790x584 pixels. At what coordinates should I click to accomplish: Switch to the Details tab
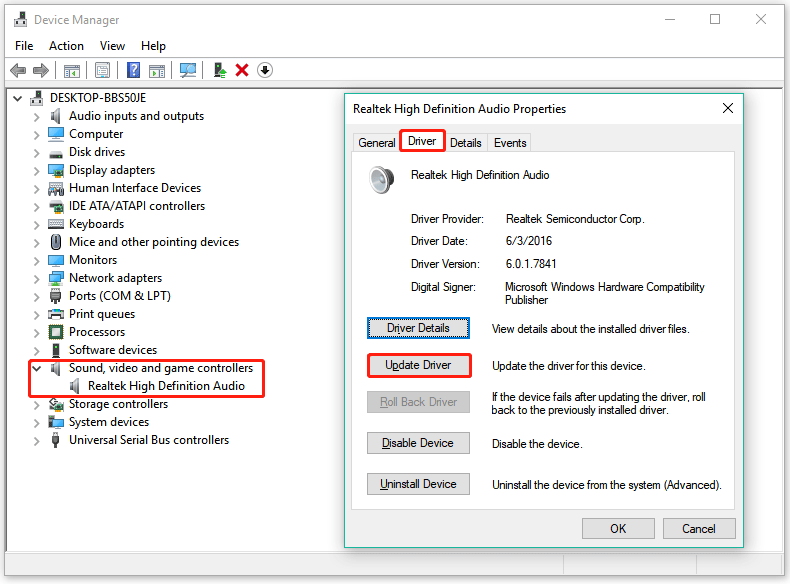coord(466,143)
